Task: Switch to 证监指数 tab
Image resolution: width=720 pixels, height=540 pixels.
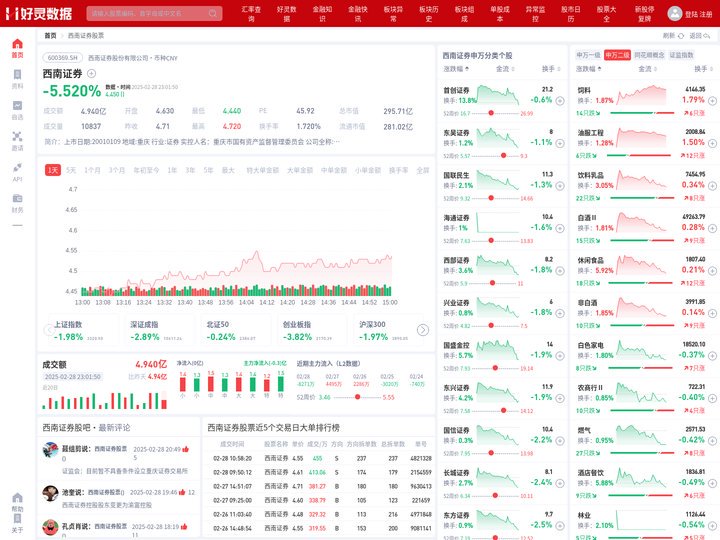Action: point(681,55)
